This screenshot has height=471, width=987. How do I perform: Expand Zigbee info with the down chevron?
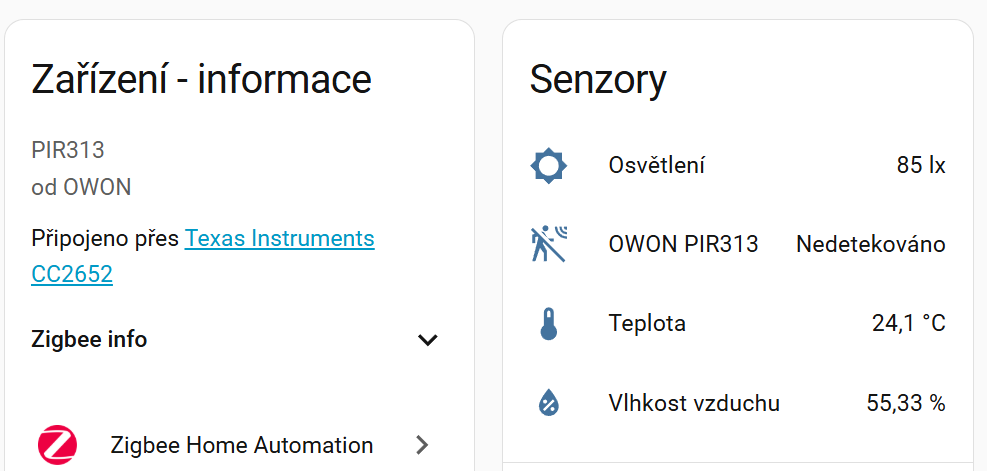[428, 340]
